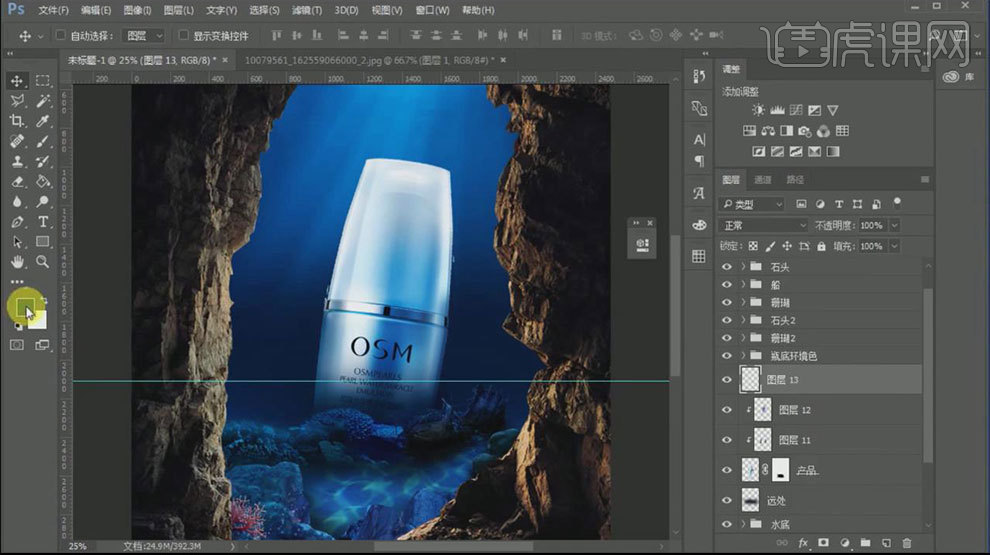This screenshot has height=555, width=990.
Task: Expand the 石头2 group
Action: pyautogui.click(x=743, y=320)
